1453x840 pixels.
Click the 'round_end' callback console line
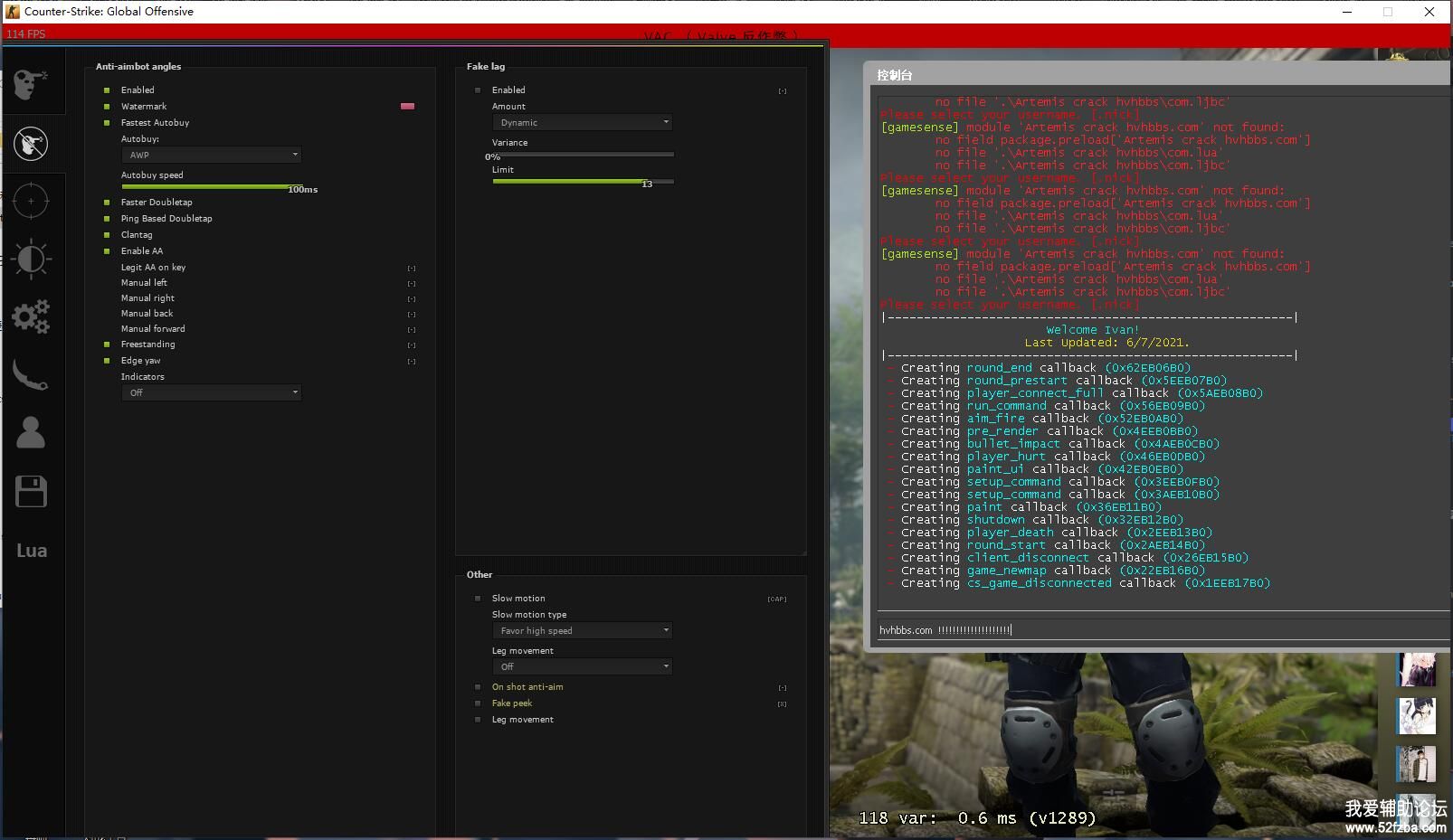point(1039,368)
